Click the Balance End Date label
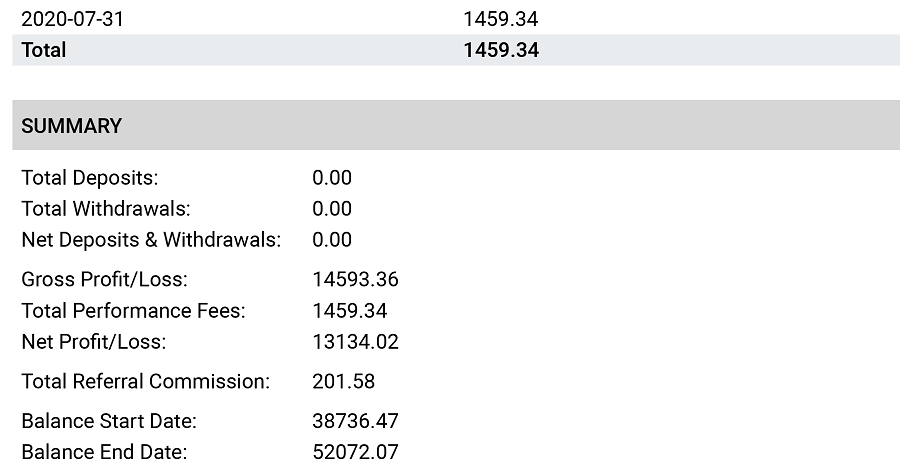900x469 pixels. coord(104,452)
